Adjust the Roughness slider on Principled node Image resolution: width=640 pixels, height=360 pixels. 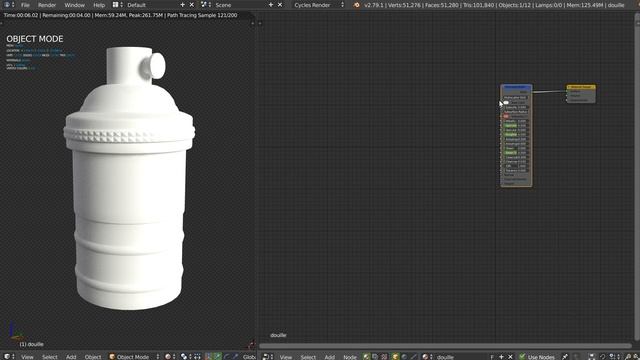(516, 134)
